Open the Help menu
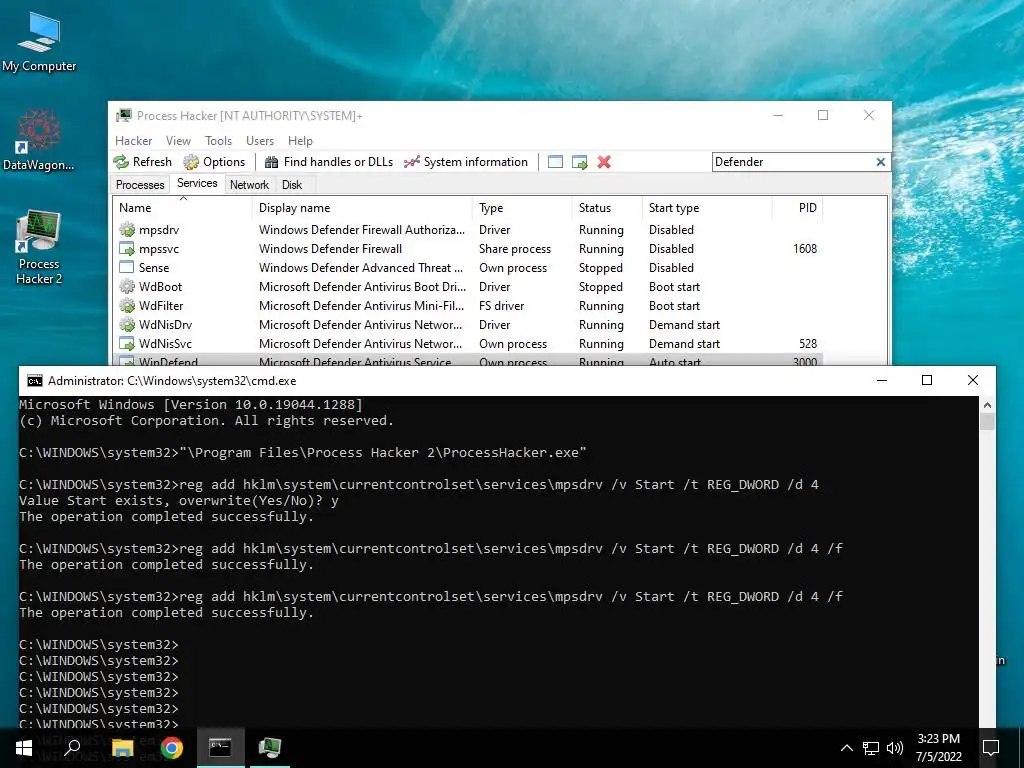The image size is (1024, 768). tap(300, 140)
